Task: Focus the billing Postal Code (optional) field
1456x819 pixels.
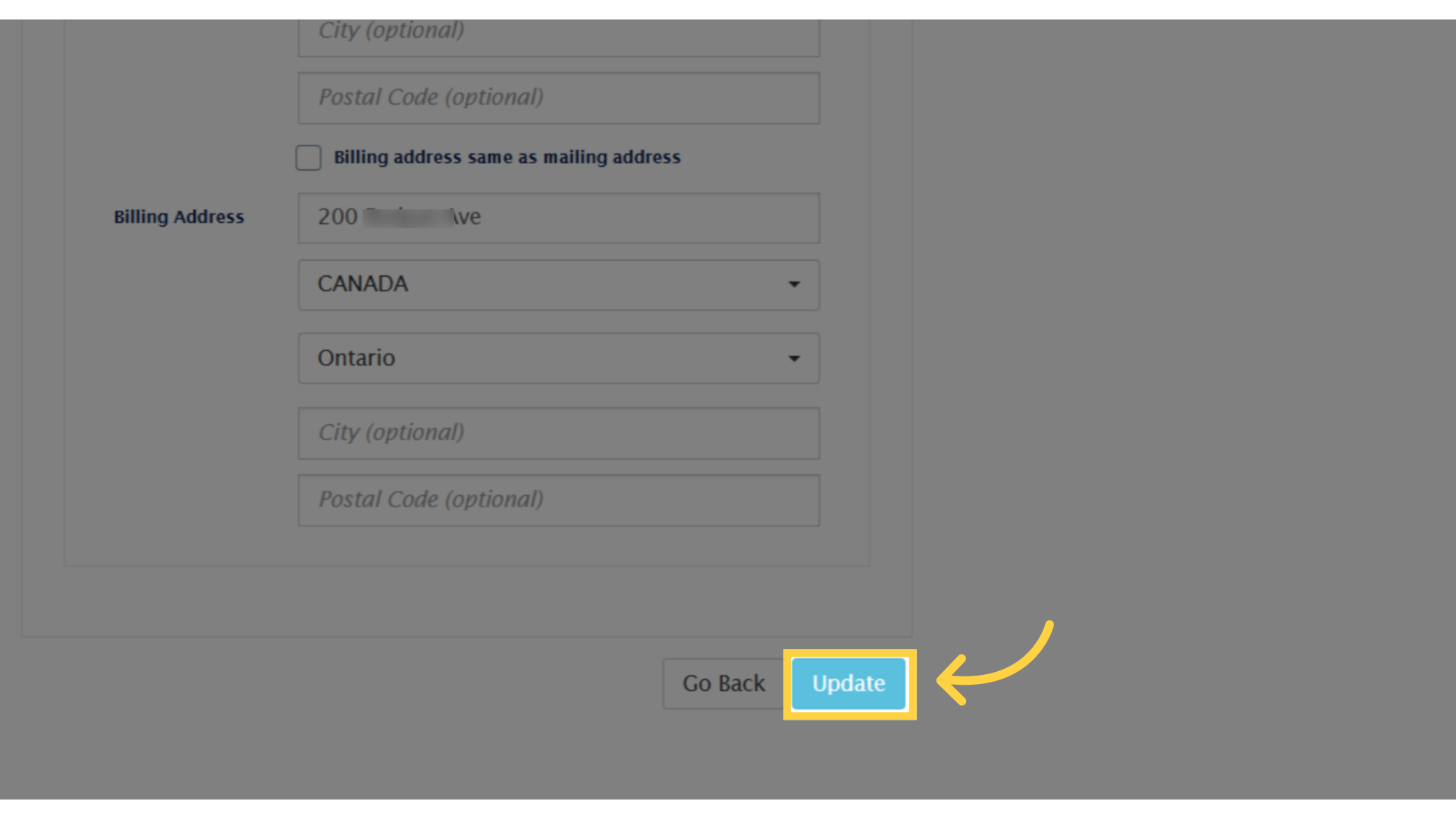Action: tap(558, 500)
